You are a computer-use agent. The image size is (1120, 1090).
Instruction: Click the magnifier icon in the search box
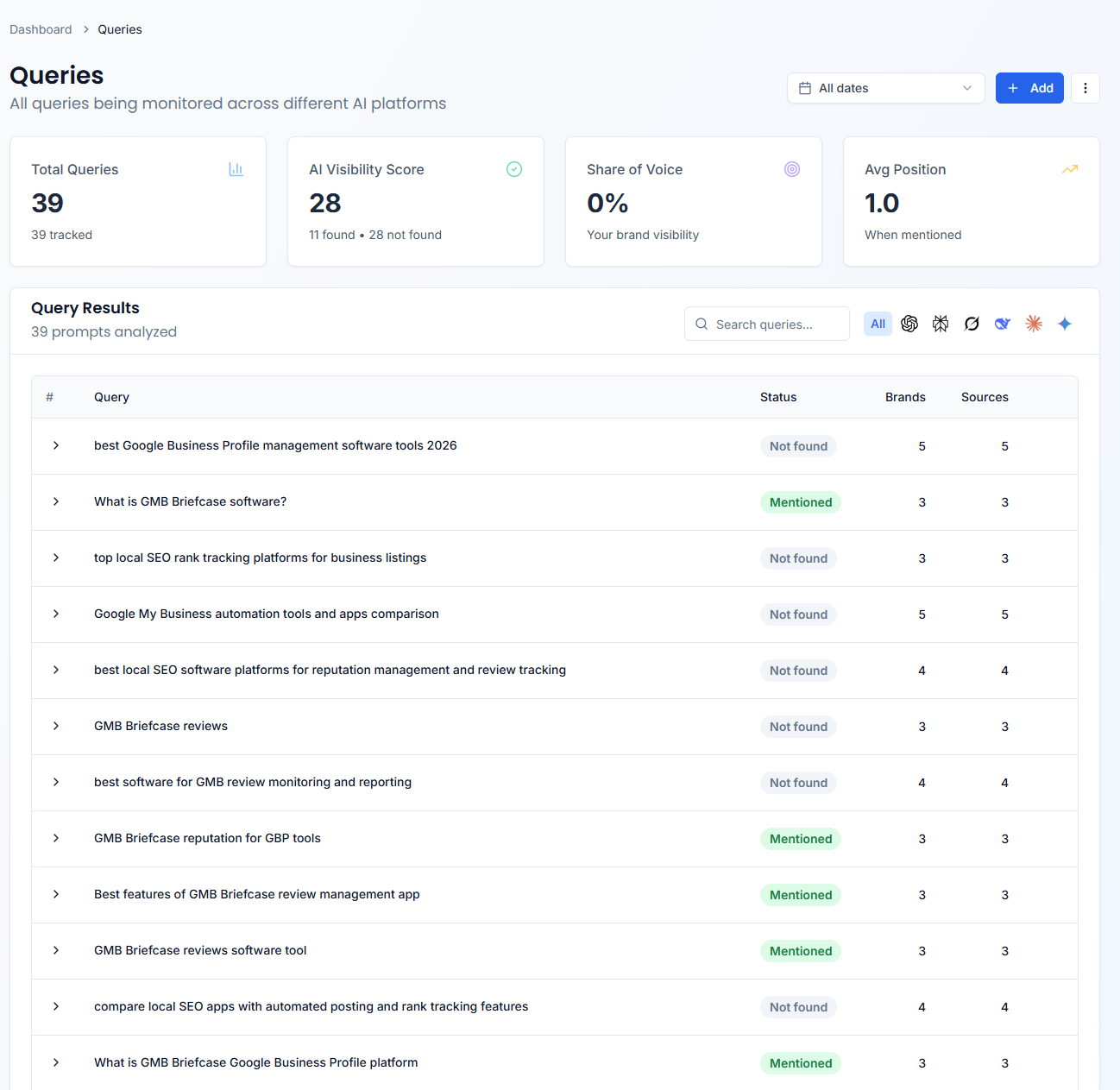(x=702, y=324)
